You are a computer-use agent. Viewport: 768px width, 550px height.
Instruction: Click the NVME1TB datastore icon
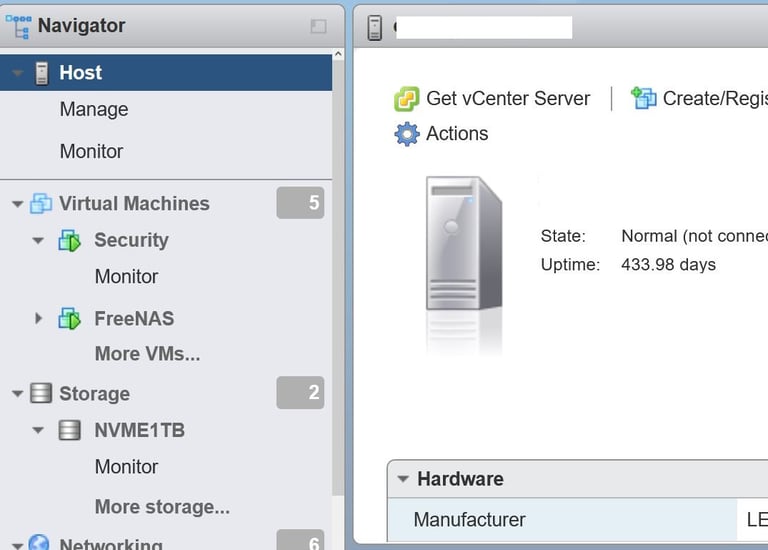coord(70,430)
